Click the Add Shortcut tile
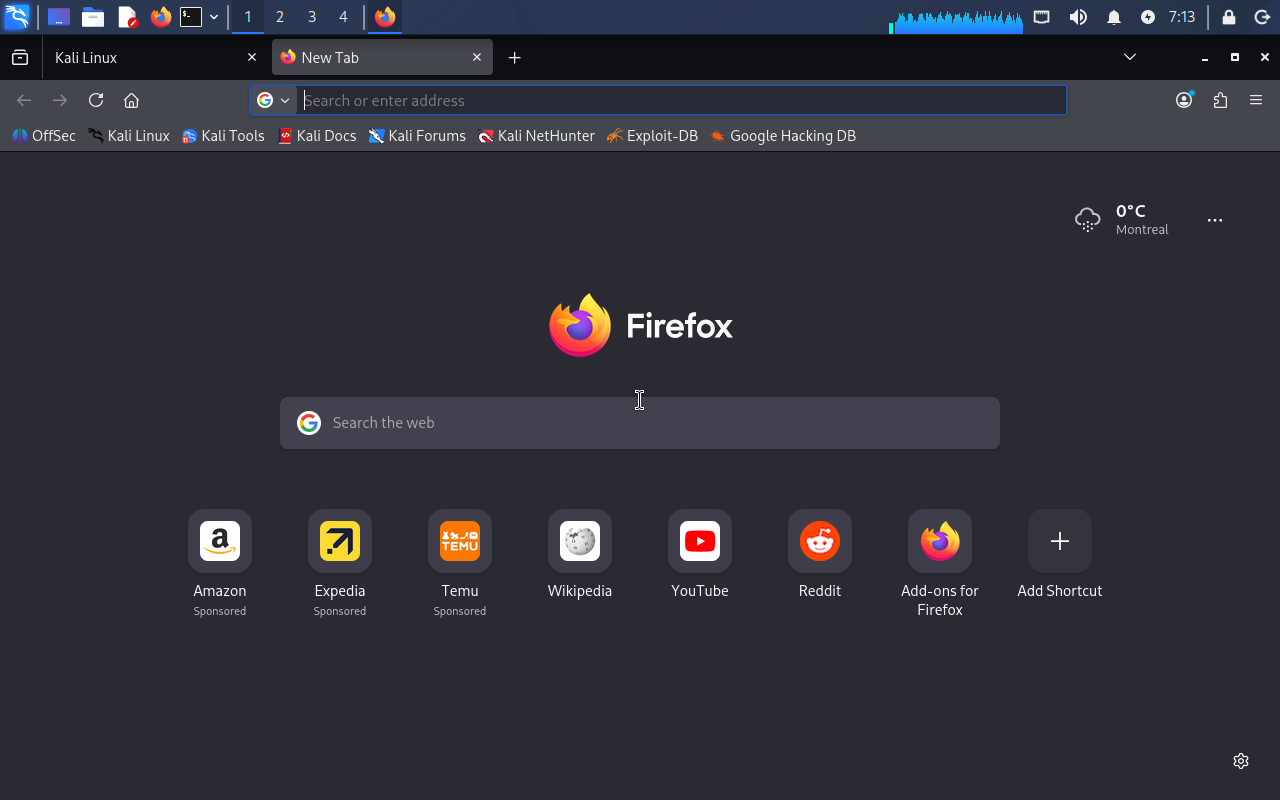 (x=1060, y=542)
